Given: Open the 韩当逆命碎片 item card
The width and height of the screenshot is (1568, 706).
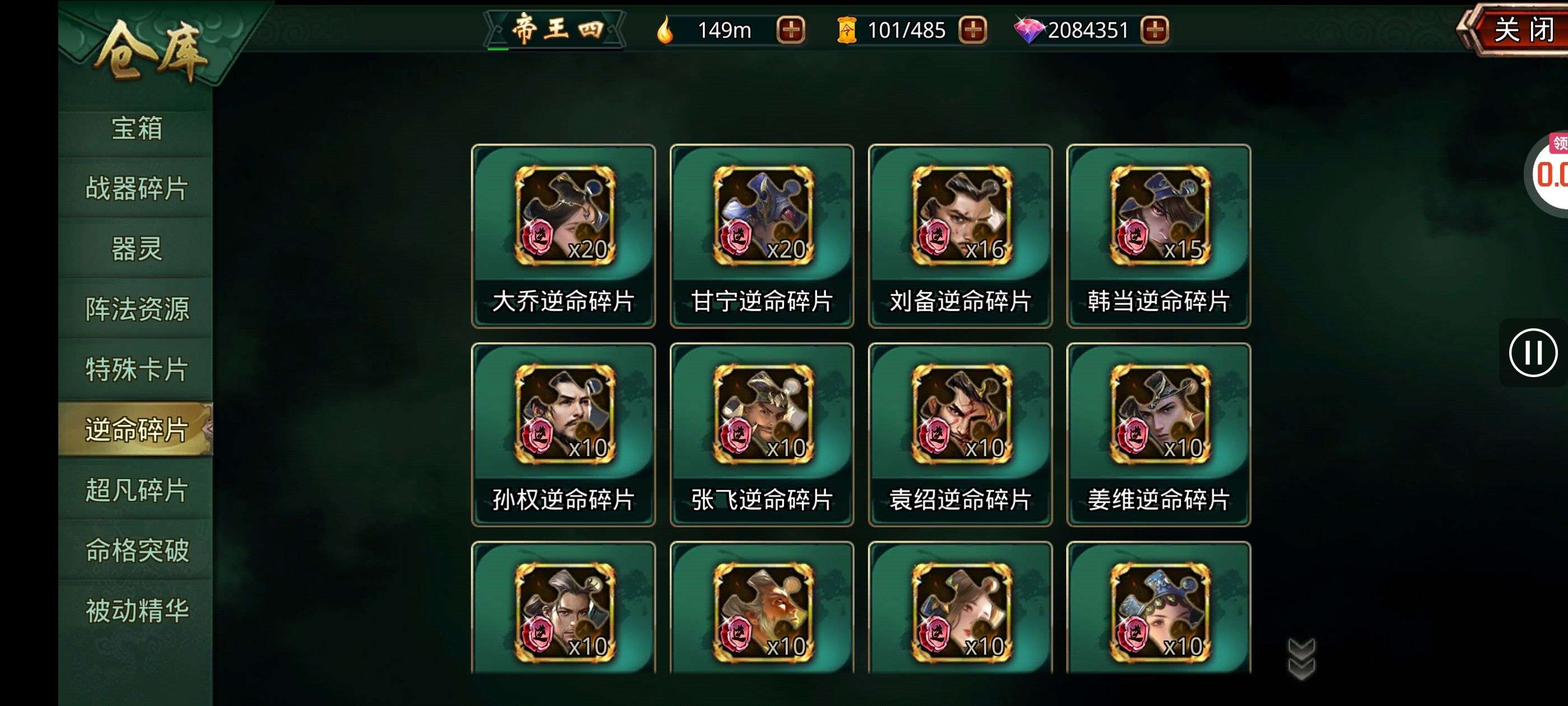Looking at the screenshot, I should coord(1159,236).
